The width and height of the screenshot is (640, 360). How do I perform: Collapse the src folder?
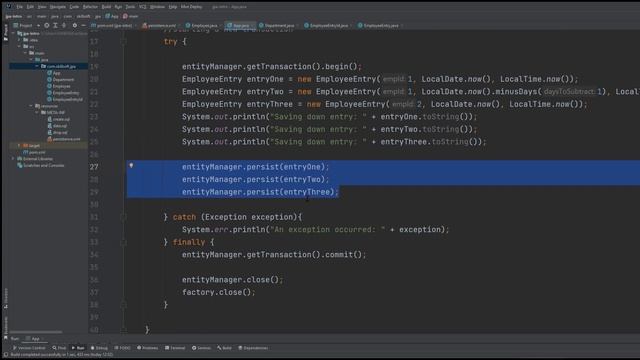[19, 47]
